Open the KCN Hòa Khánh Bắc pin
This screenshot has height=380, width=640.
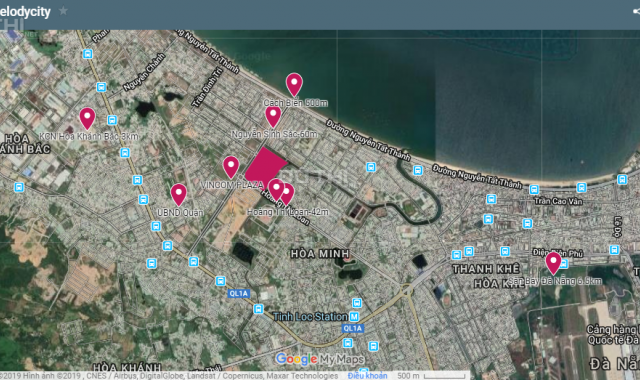coord(87,119)
